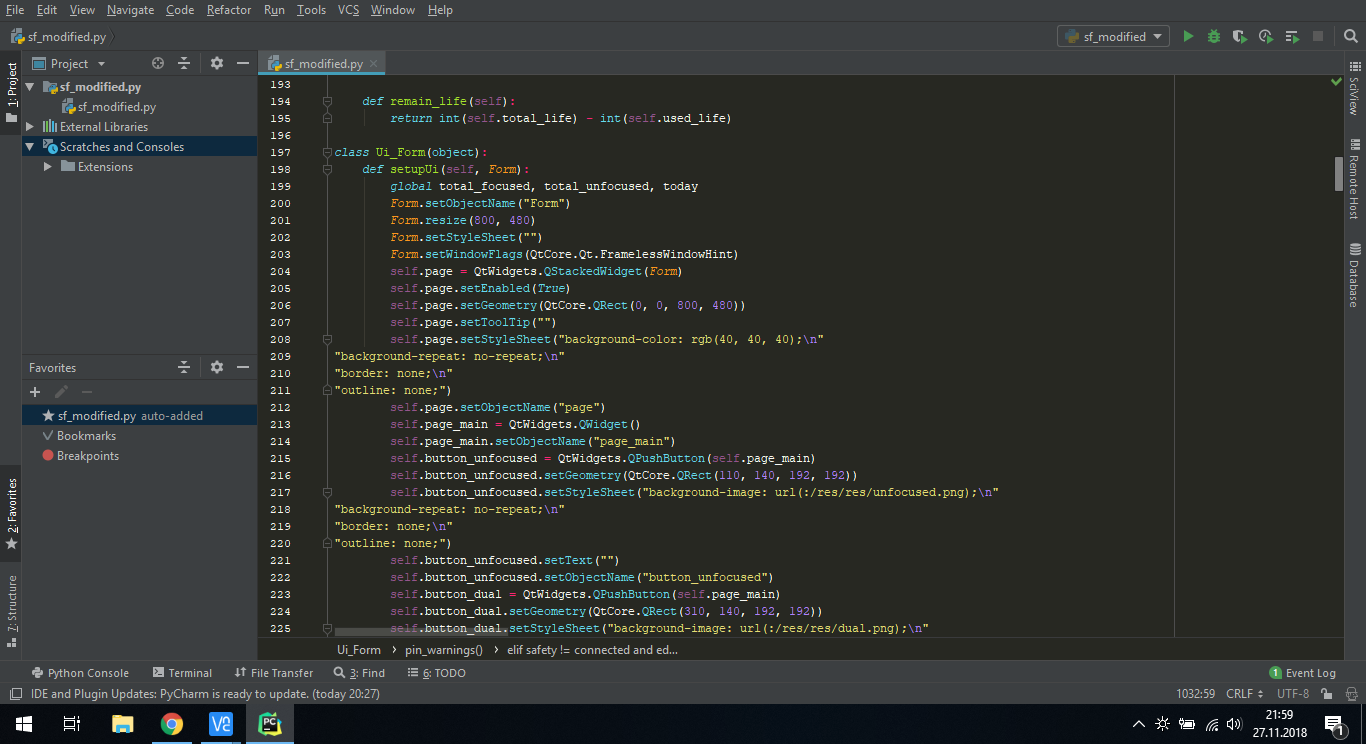The height and width of the screenshot is (744, 1366).
Task: Show hidden system tray icons chevron
Action: (1139, 724)
